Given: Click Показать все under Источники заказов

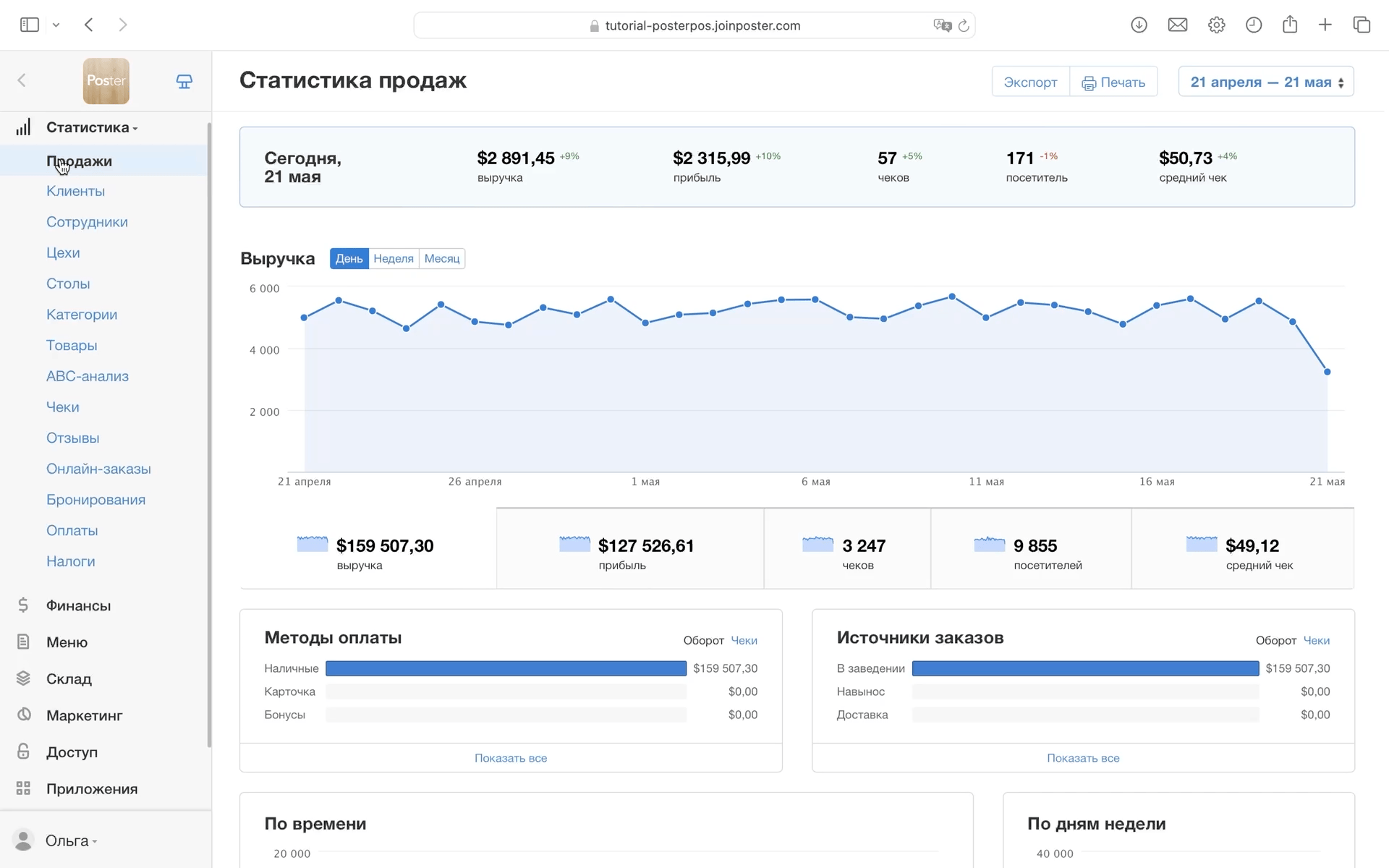Looking at the screenshot, I should [1083, 758].
